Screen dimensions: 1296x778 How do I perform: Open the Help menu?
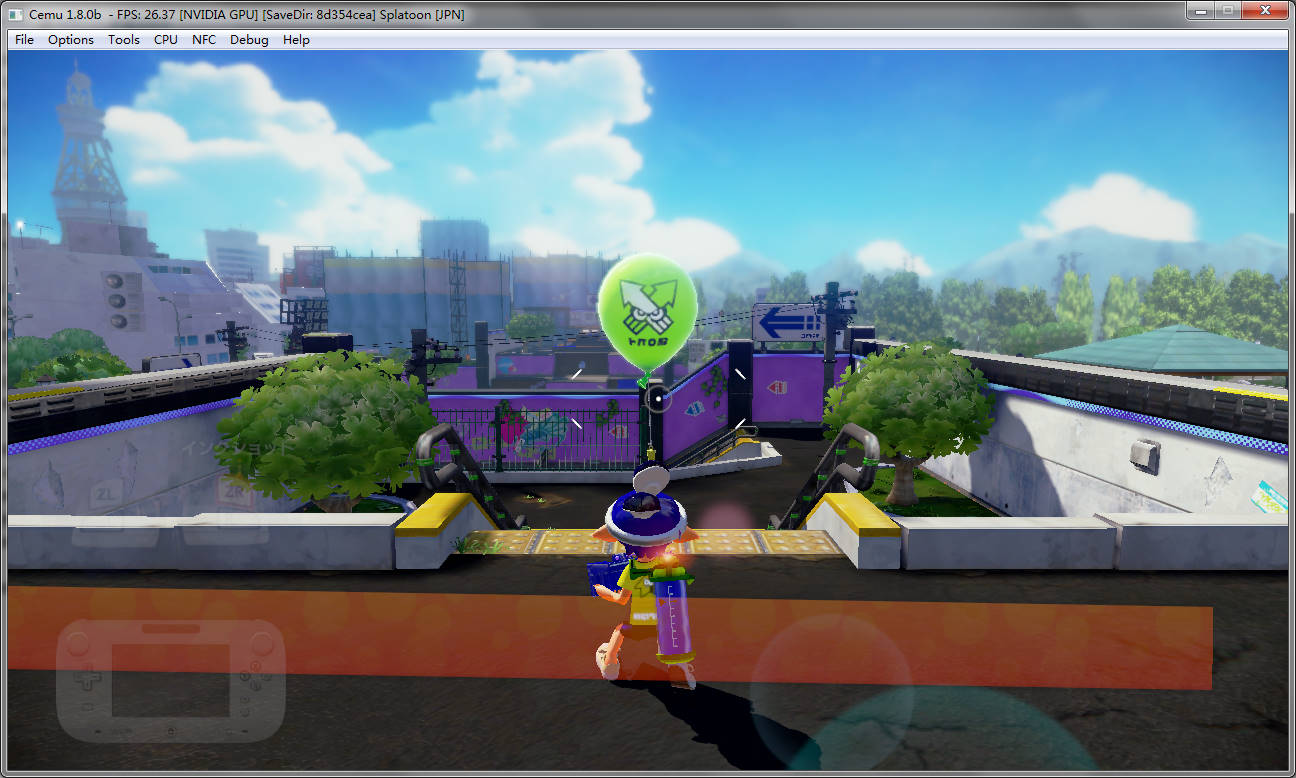click(x=296, y=40)
